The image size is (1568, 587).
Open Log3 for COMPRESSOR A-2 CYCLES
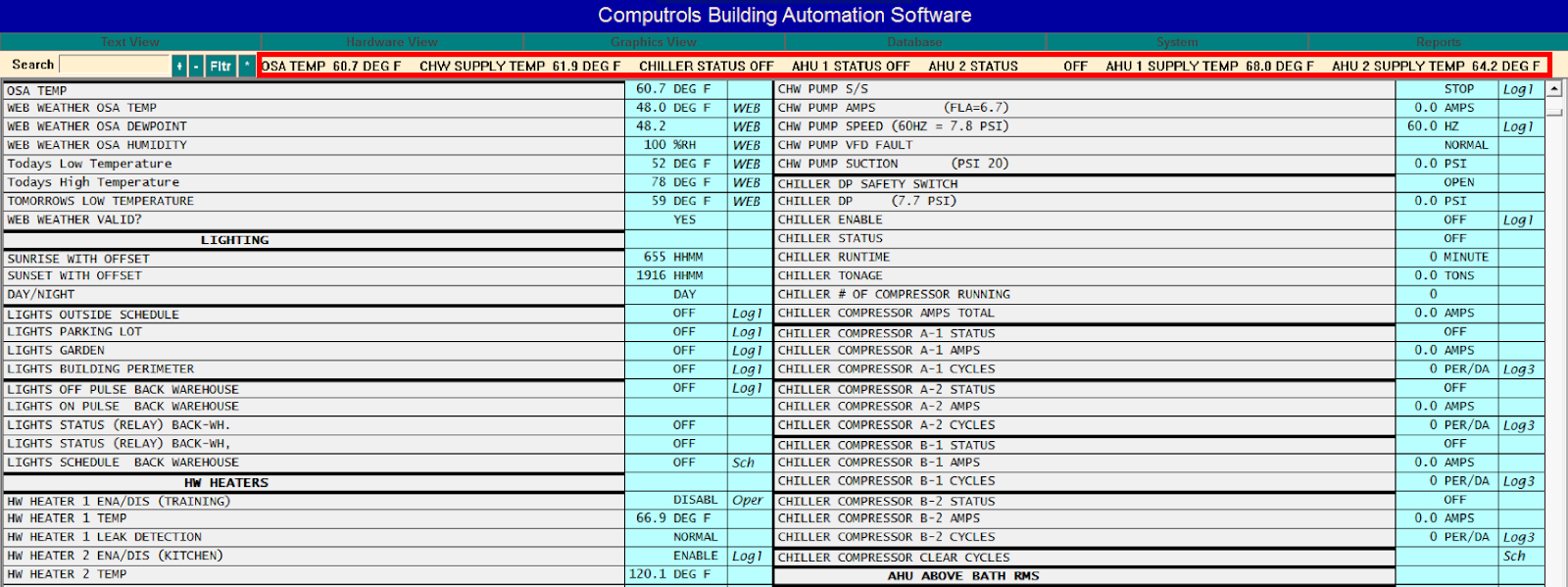tap(1519, 425)
